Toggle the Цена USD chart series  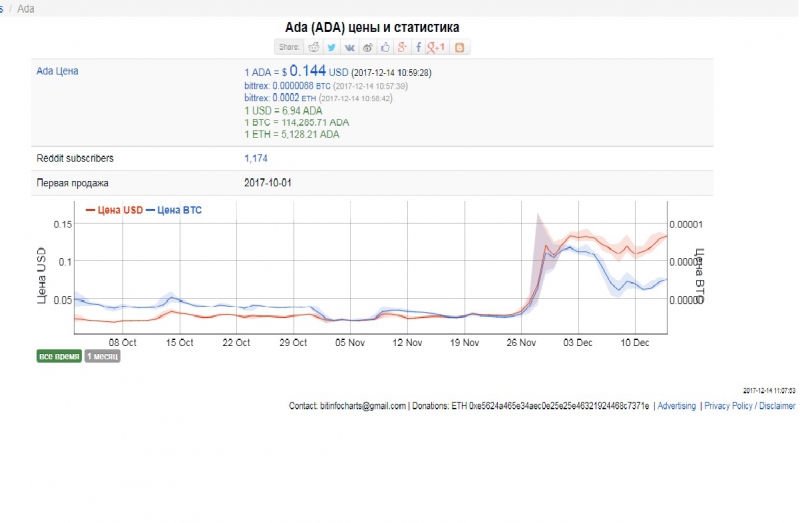tap(116, 210)
